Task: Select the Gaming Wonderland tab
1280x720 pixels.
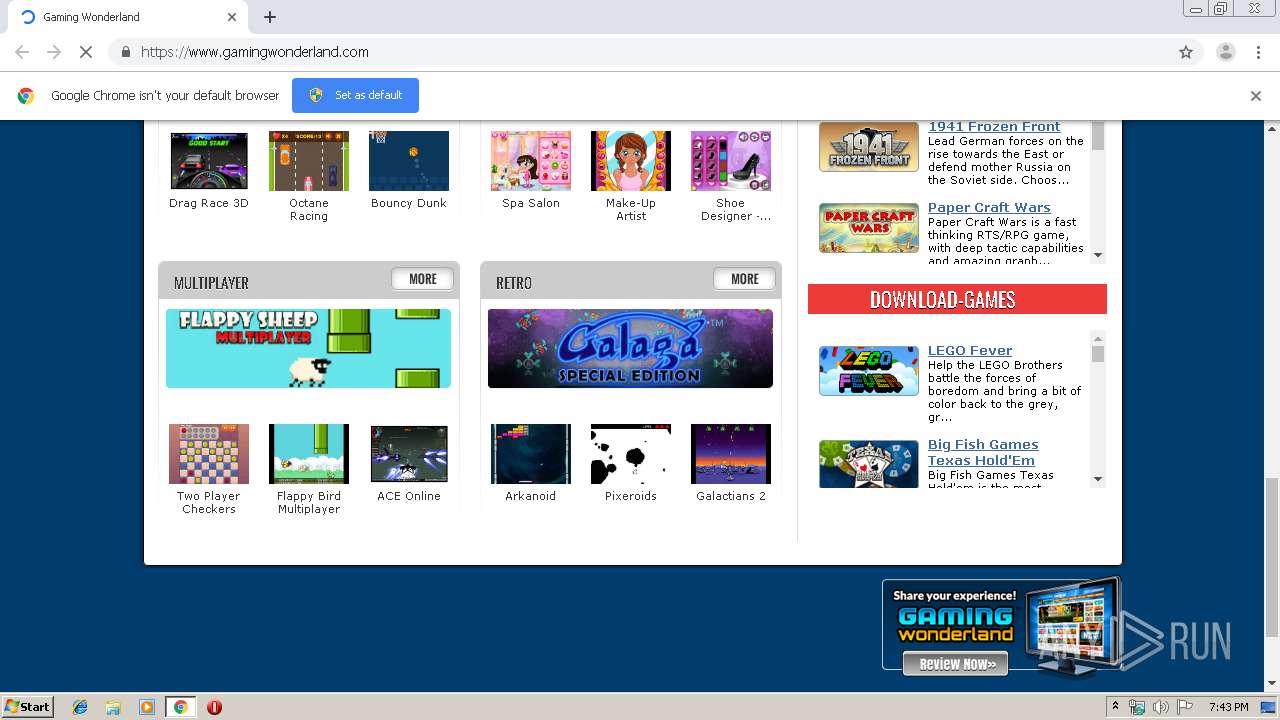Action: 126,17
